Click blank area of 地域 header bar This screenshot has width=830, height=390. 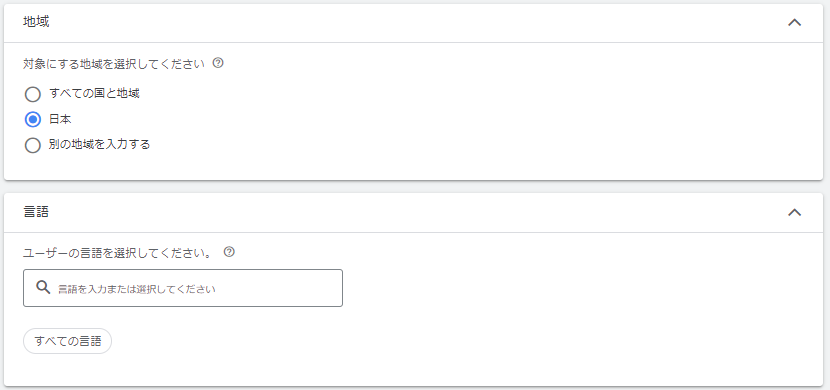(x=413, y=23)
